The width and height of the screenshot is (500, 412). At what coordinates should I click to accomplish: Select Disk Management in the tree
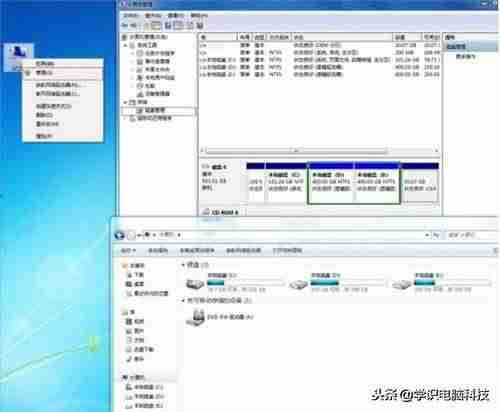155,110
